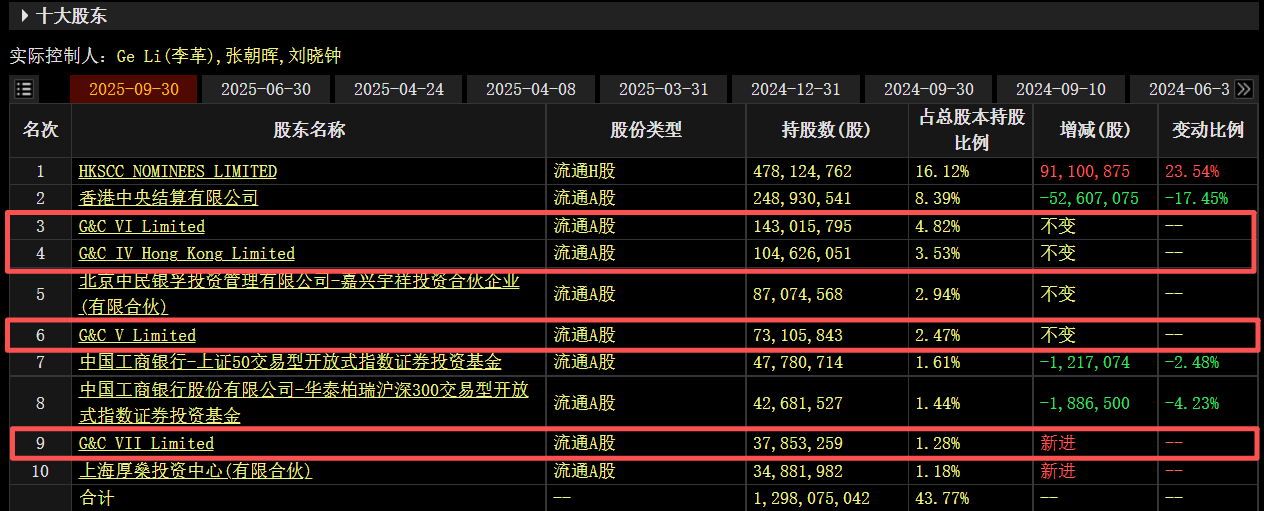The width and height of the screenshot is (1264, 511).
Task: Click the 变动比例 column header
Action: click(x=1208, y=130)
